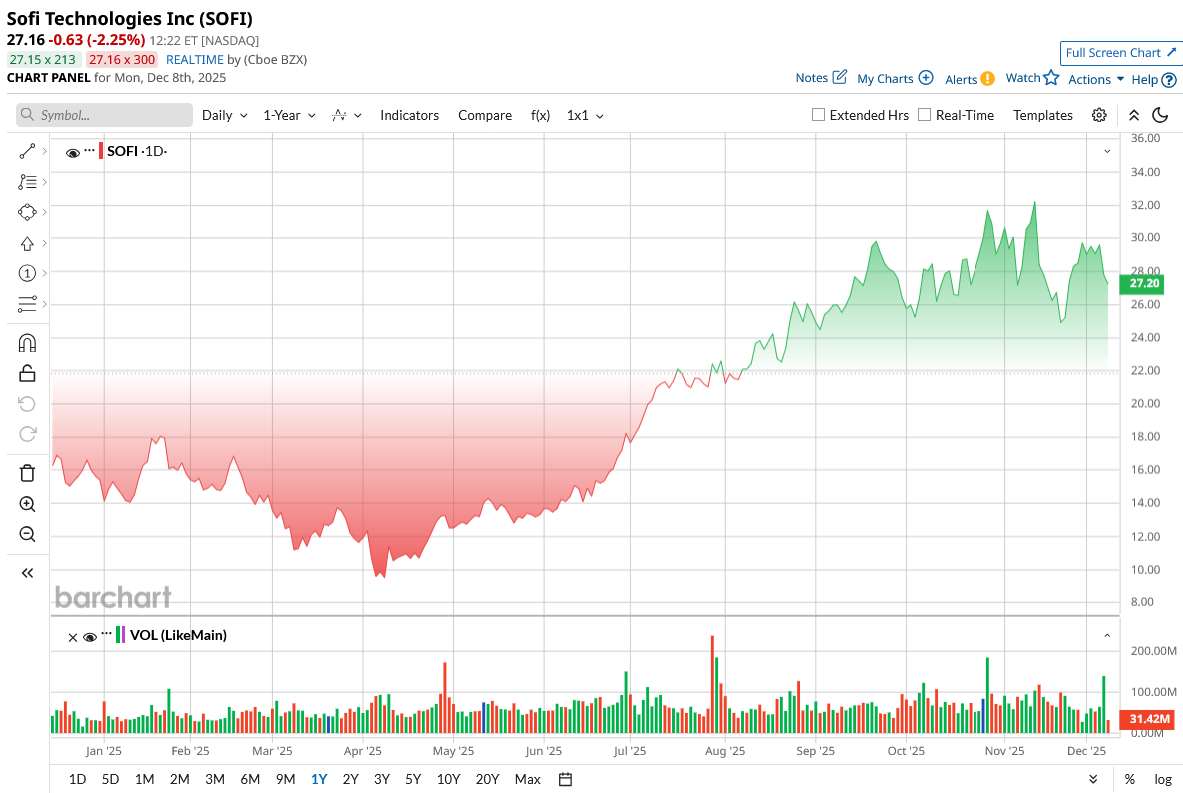Image resolution: width=1183 pixels, height=793 pixels.
Task: Open the chart type dropdown
Action: tap(347, 115)
